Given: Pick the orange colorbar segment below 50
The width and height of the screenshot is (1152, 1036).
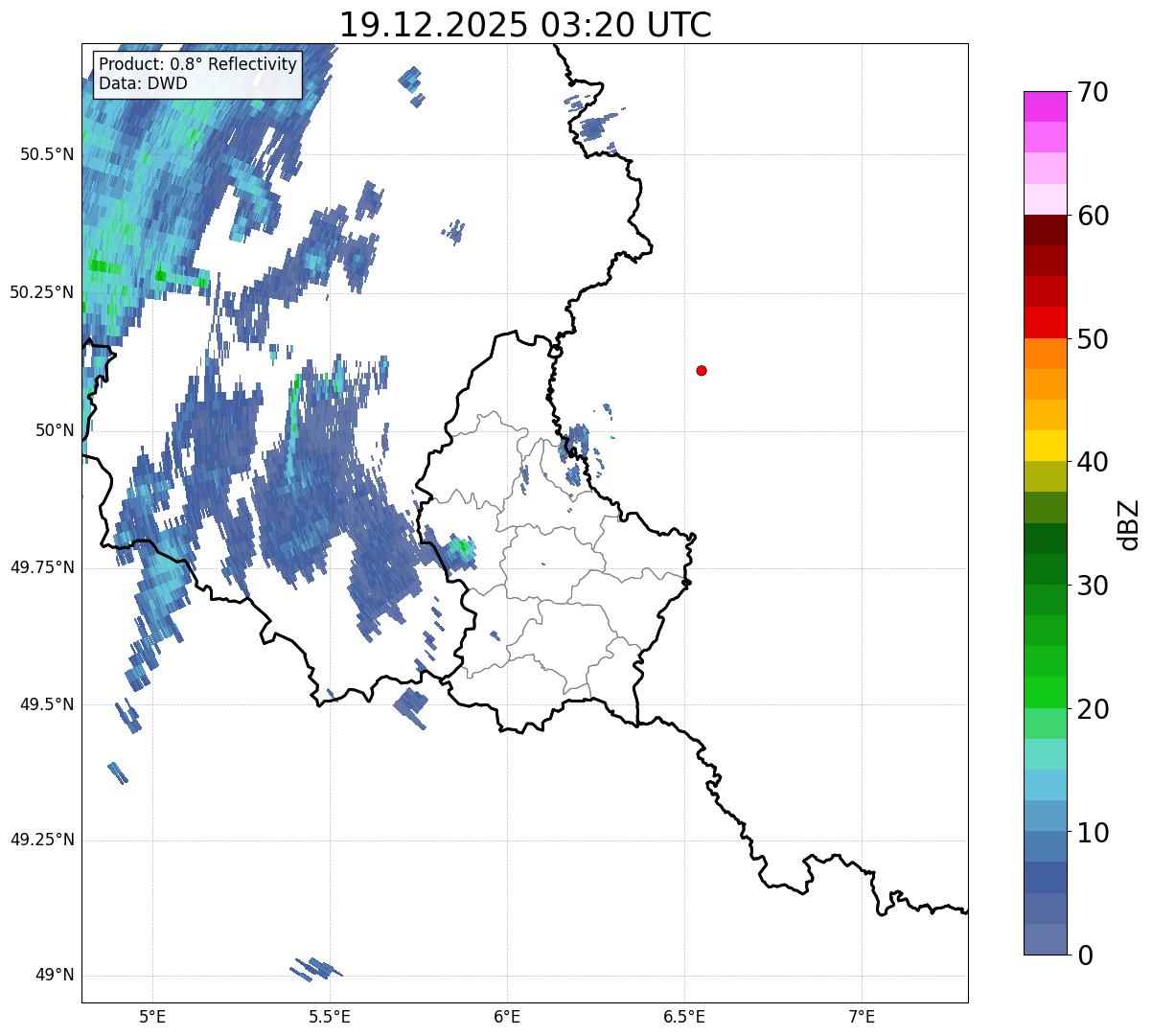Looking at the screenshot, I should [x=1045, y=354].
